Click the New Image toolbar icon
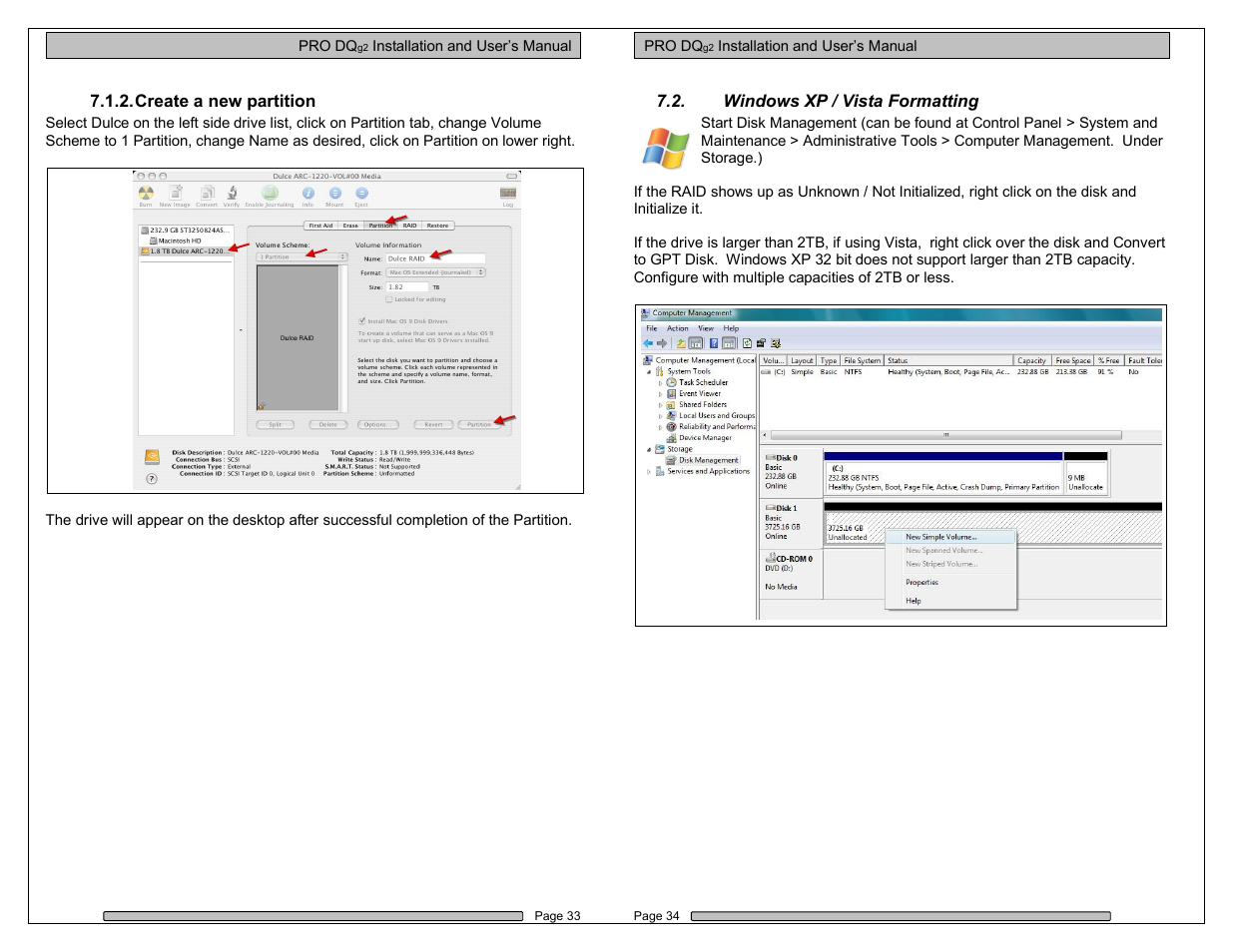 click(175, 193)
